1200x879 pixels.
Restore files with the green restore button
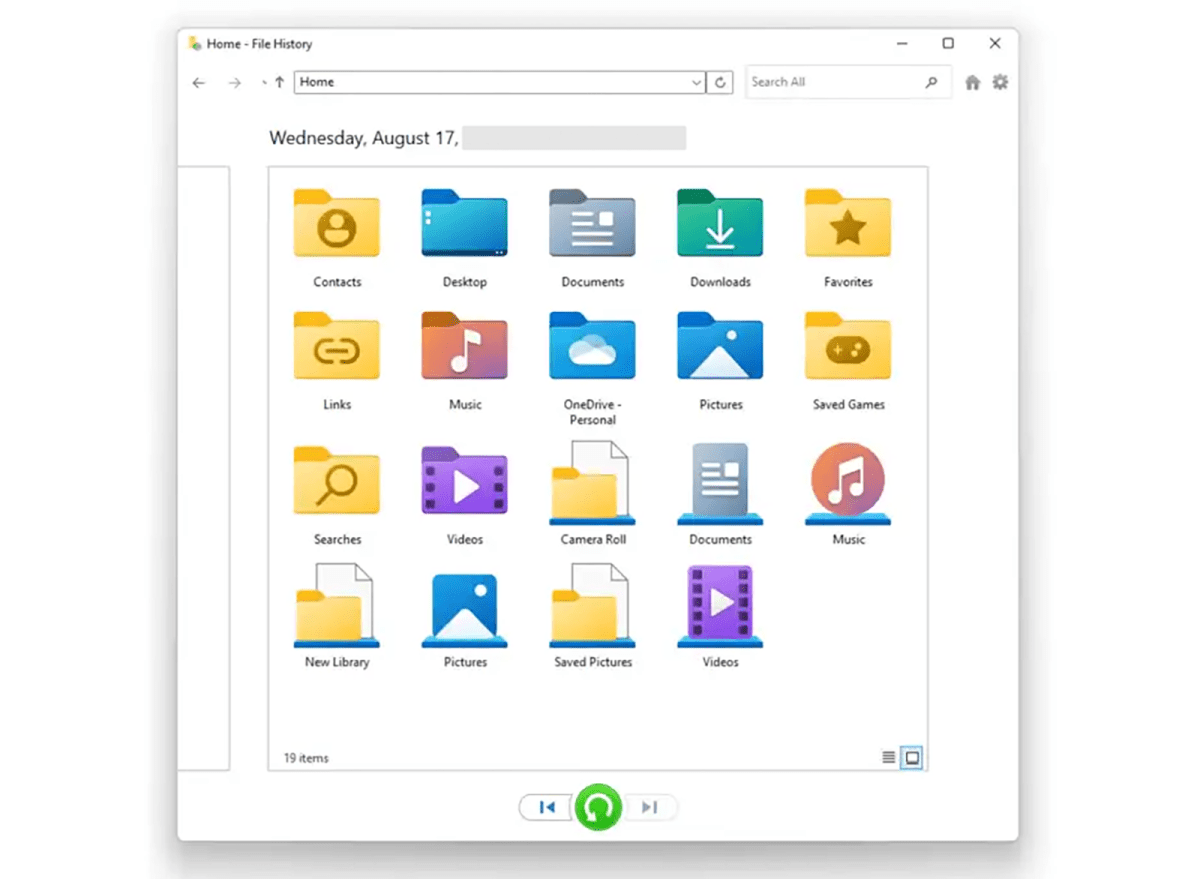point(597,807)
